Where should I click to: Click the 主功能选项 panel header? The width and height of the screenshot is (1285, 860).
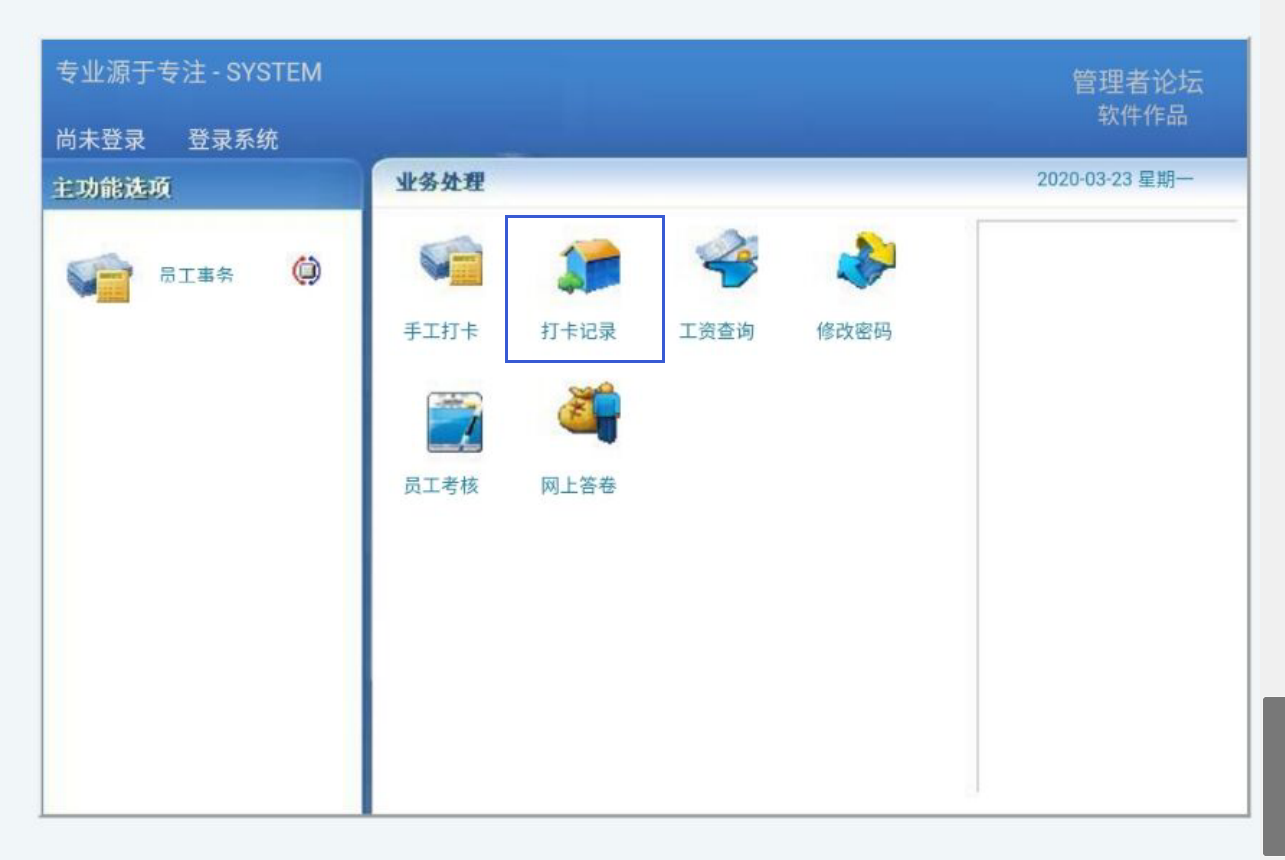click(112, 189)
